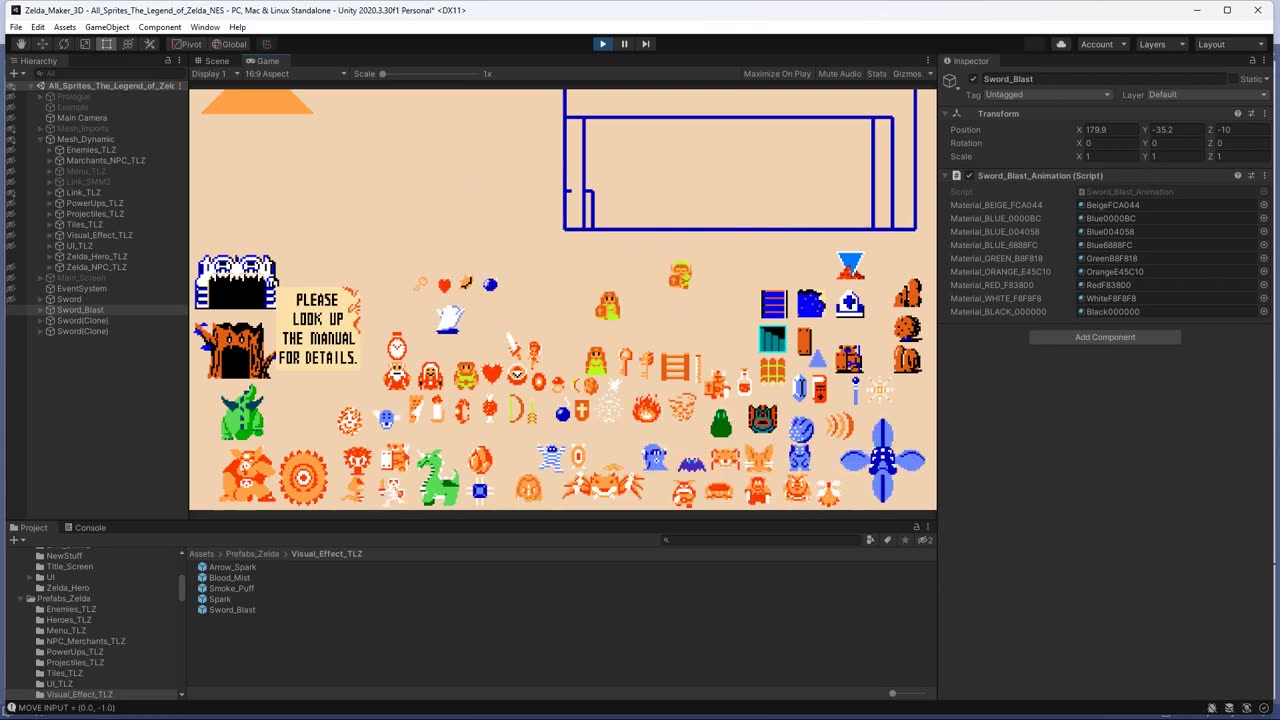Open the 16:9 Aspect dropdown
1280x720 pixels.
click(295, 74)
